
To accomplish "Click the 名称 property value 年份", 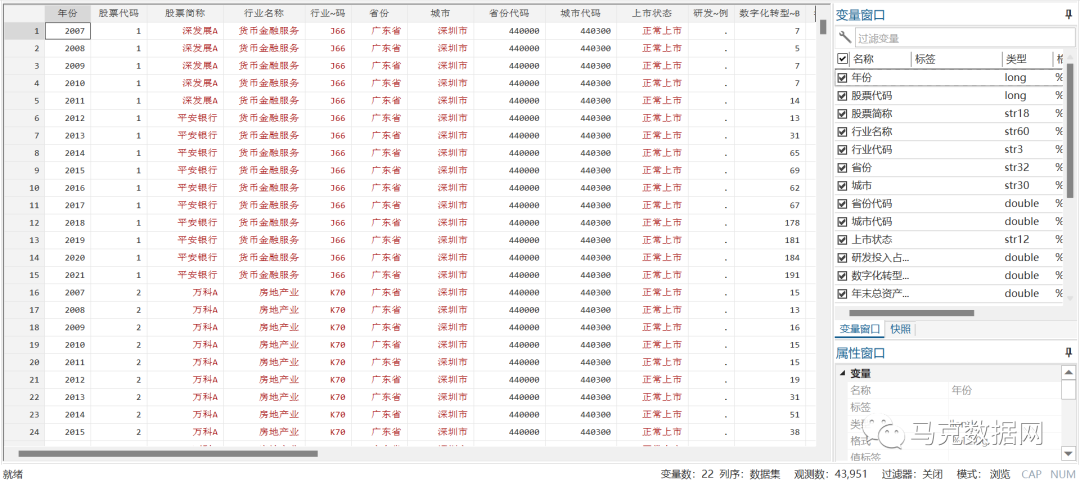I will (x=961, y=390).
